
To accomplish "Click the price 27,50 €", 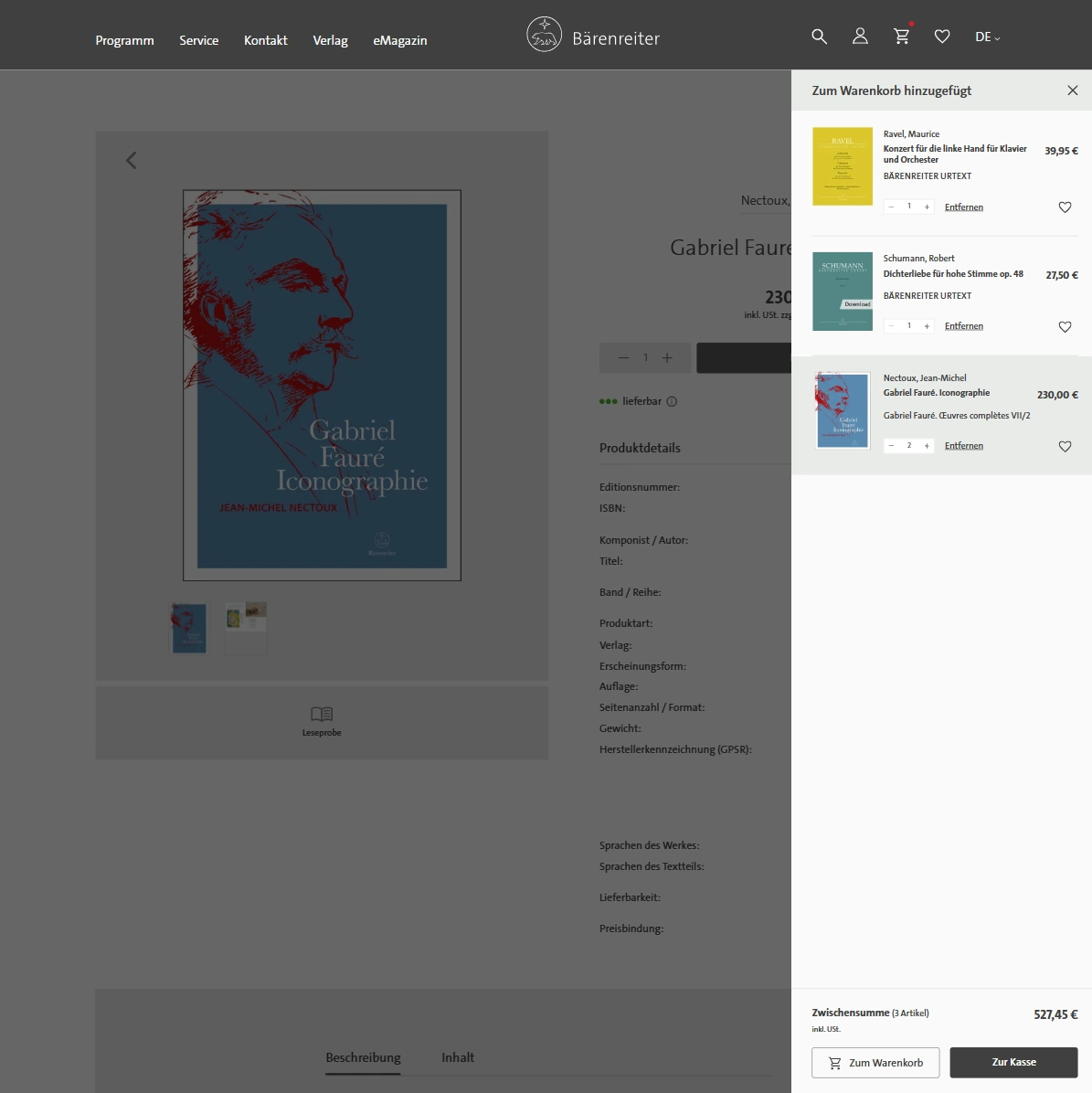I will coord(1062,275).
